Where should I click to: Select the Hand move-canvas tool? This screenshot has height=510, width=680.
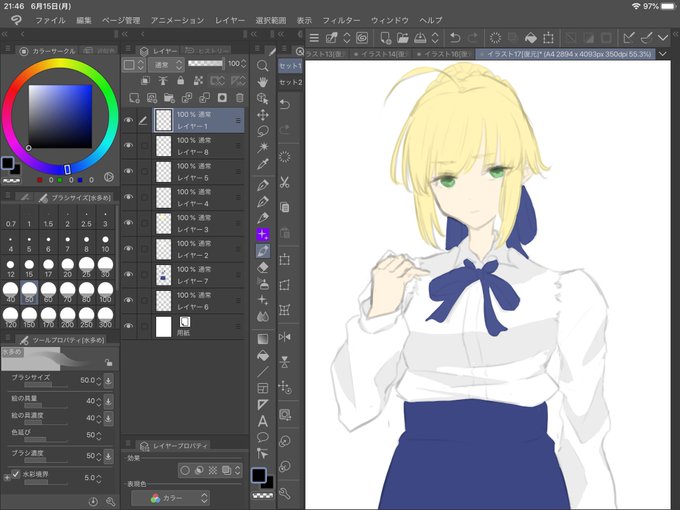262,82
